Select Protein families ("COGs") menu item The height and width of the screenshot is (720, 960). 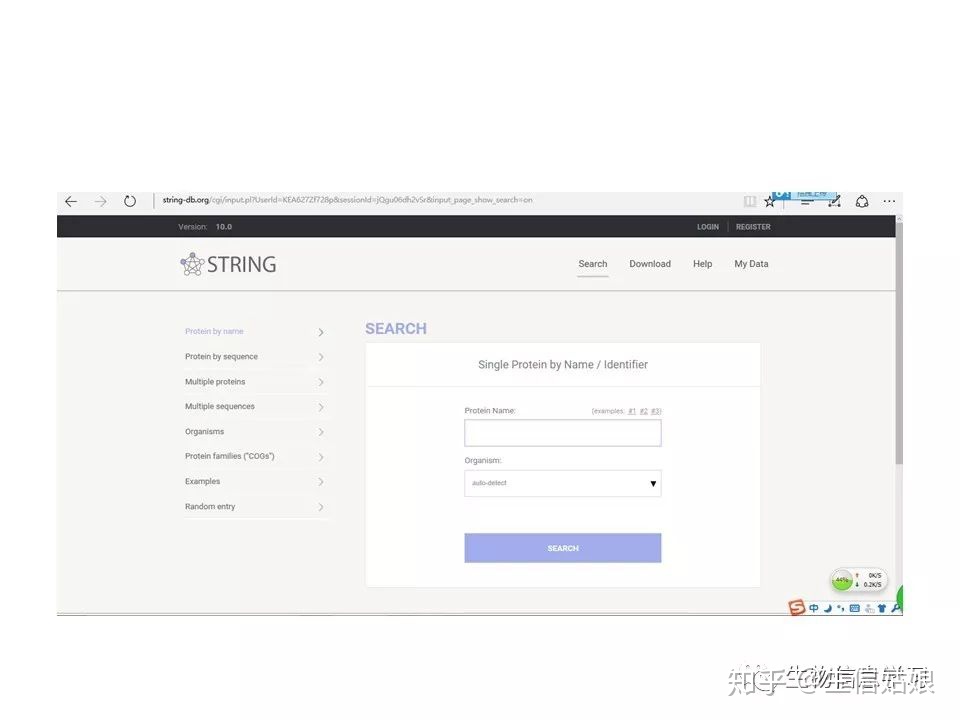[x=230, y=456]
